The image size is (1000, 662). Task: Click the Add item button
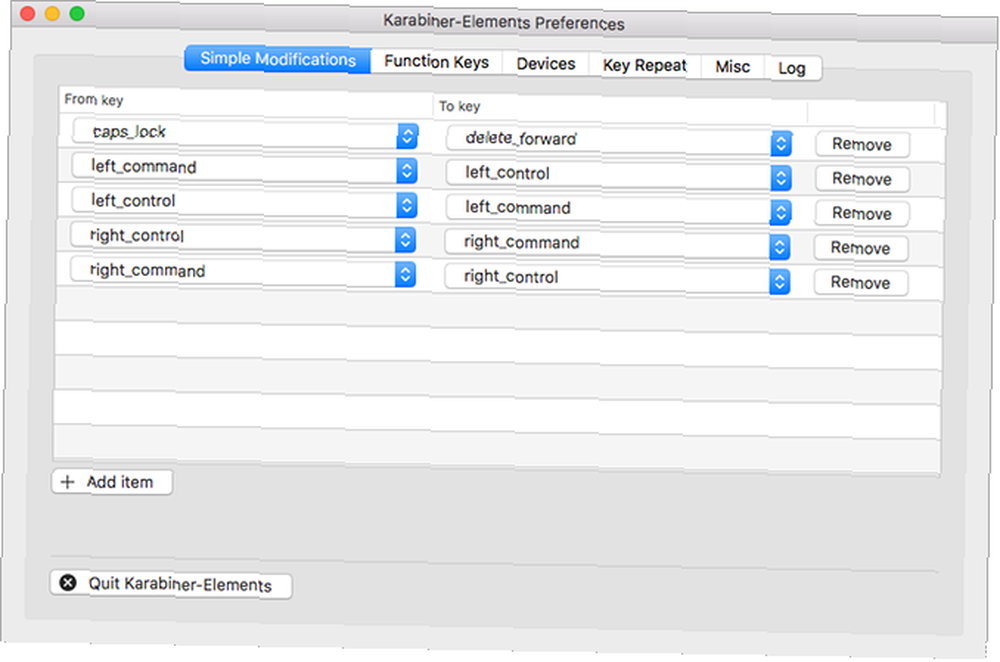click(x=112, y=482)
